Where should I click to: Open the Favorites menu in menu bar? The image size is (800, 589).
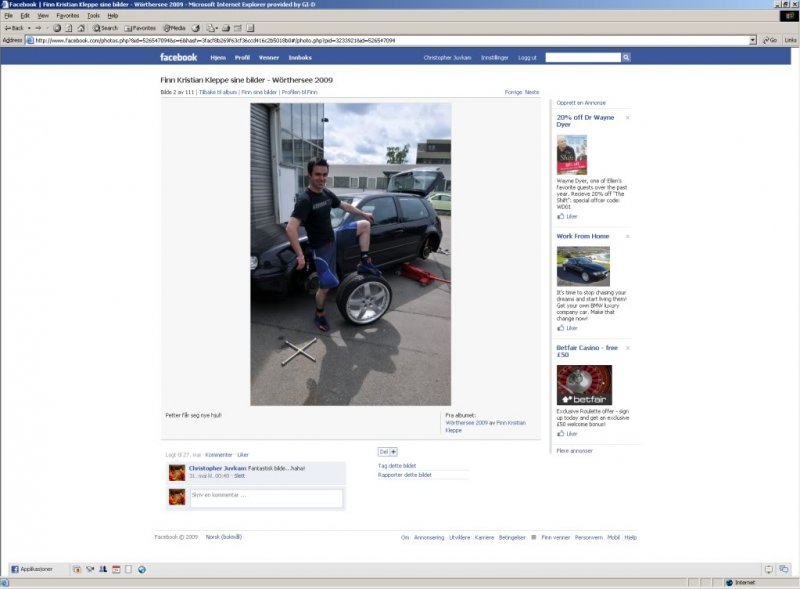(68, 16)
